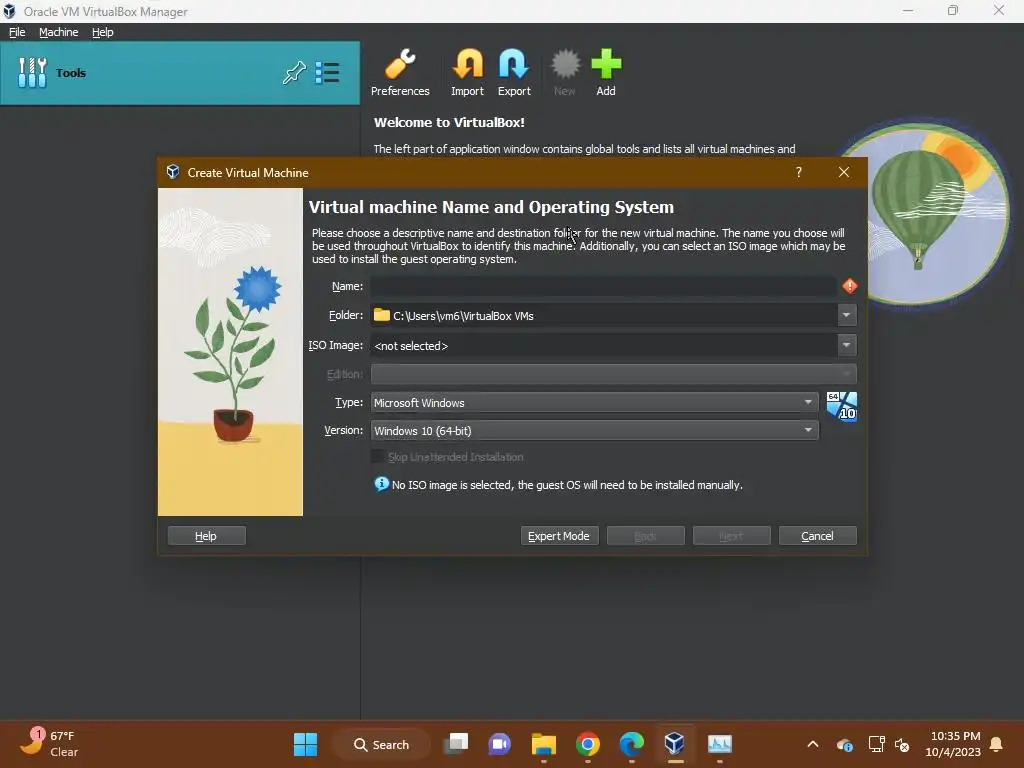
Task: Open the Tools list menu icon
Action: pos(327,72)
